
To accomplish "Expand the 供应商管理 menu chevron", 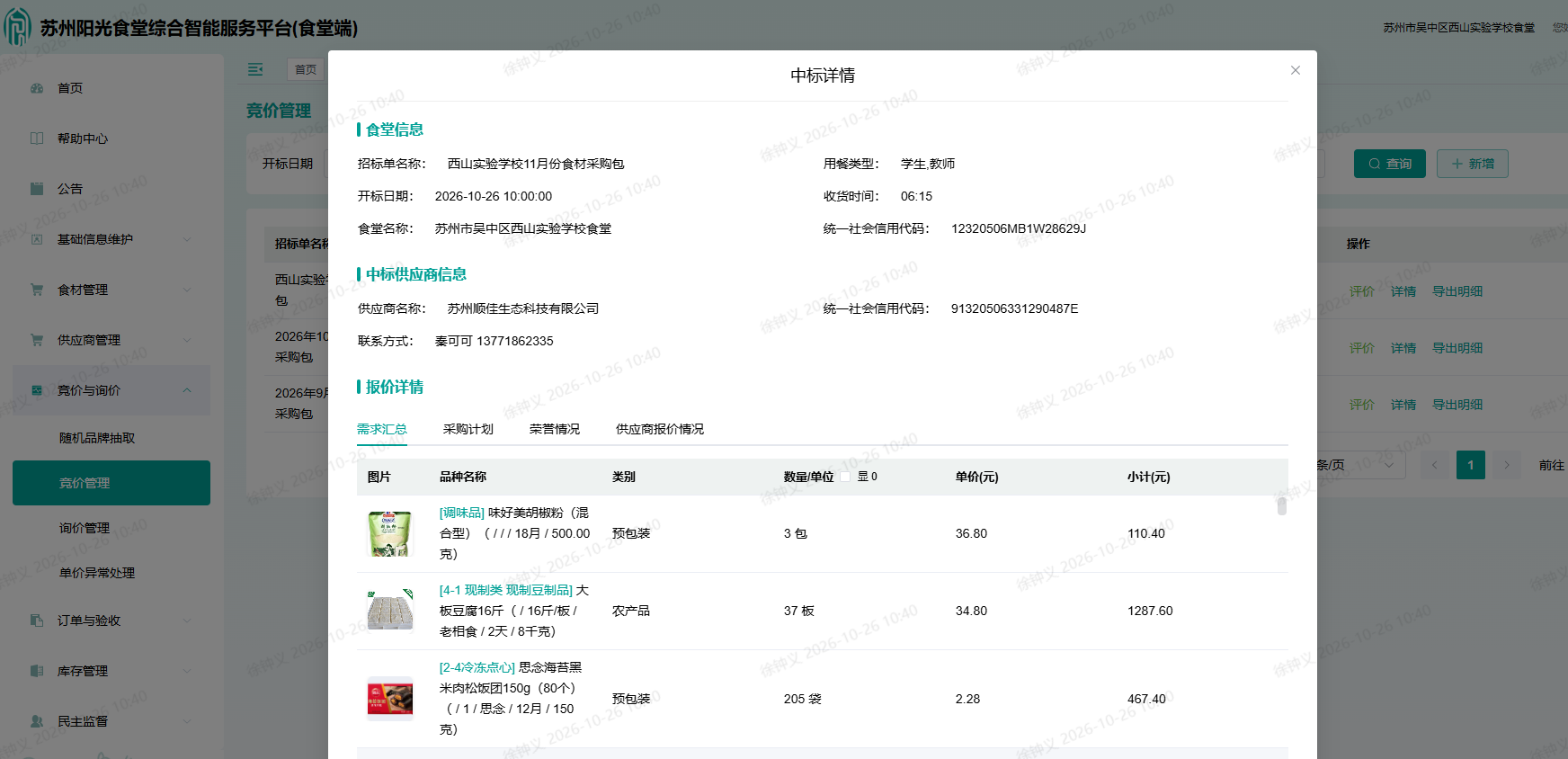I will pyautogui.click(x=187, y=340).
